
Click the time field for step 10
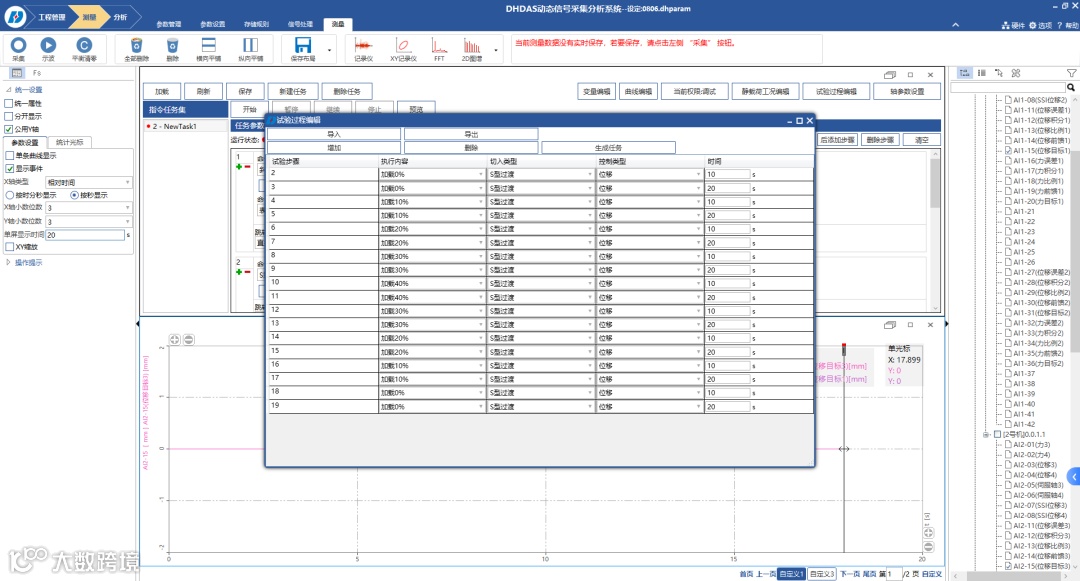pyautogui.click(x=727, y=283)
